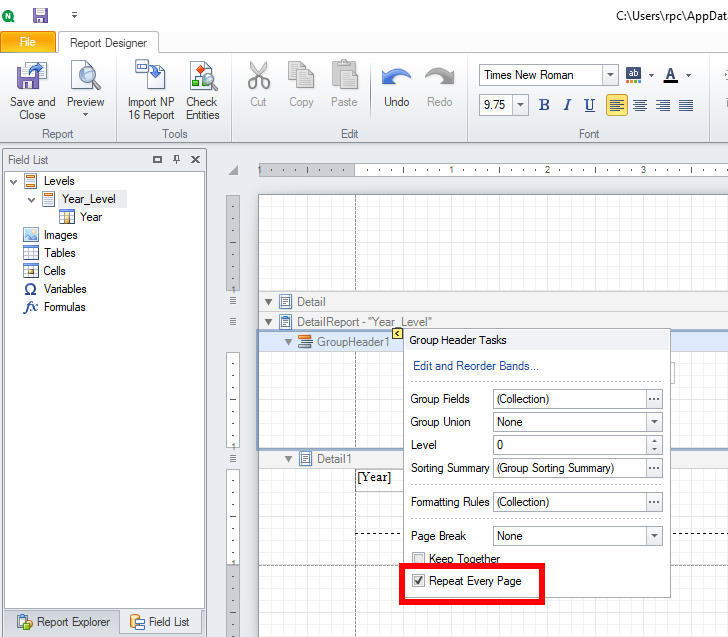Open quick access toolbar customize menu
Screen dimensions: 728x637
(74, 15)
